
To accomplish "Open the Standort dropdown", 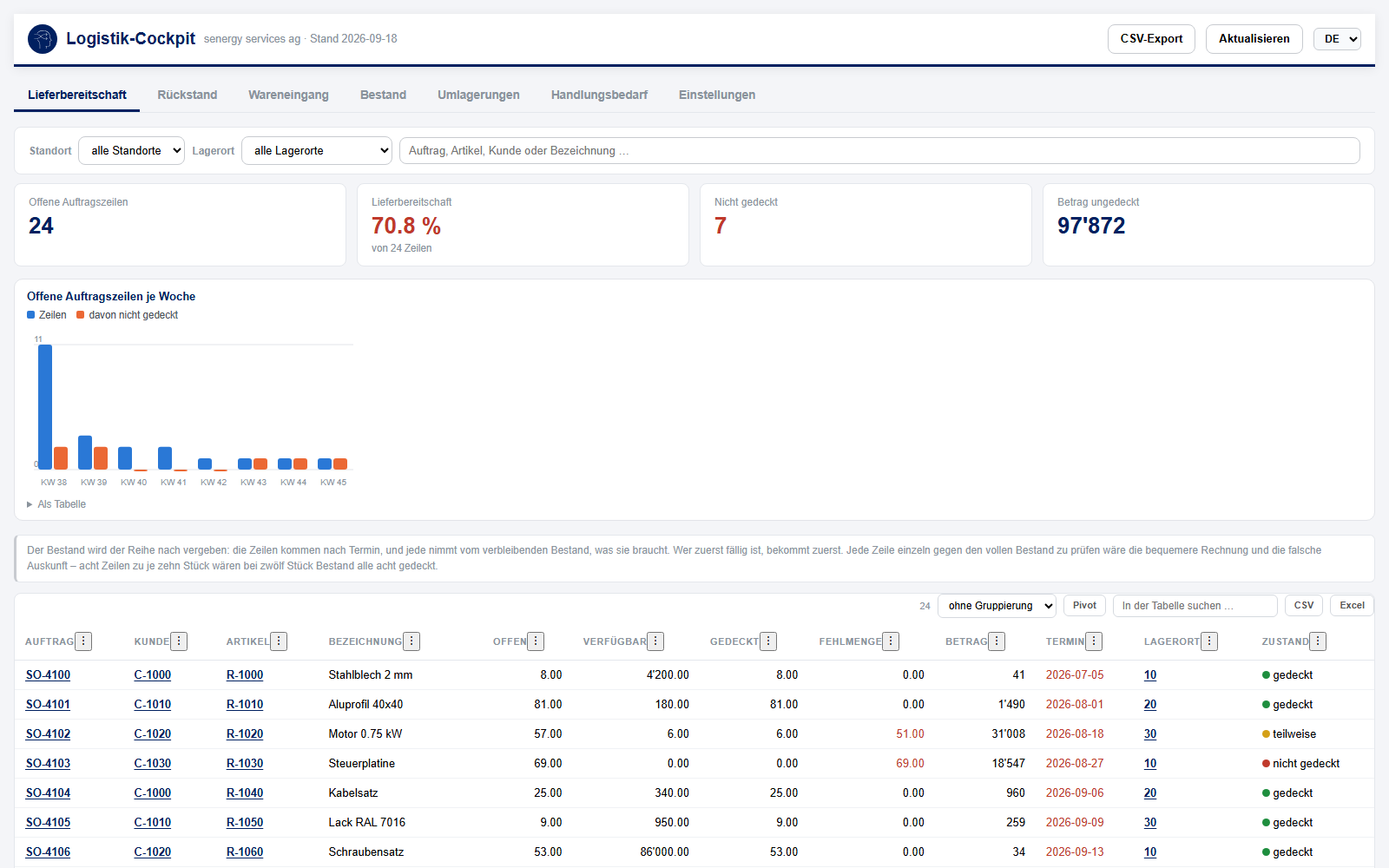I will (131, 150).
